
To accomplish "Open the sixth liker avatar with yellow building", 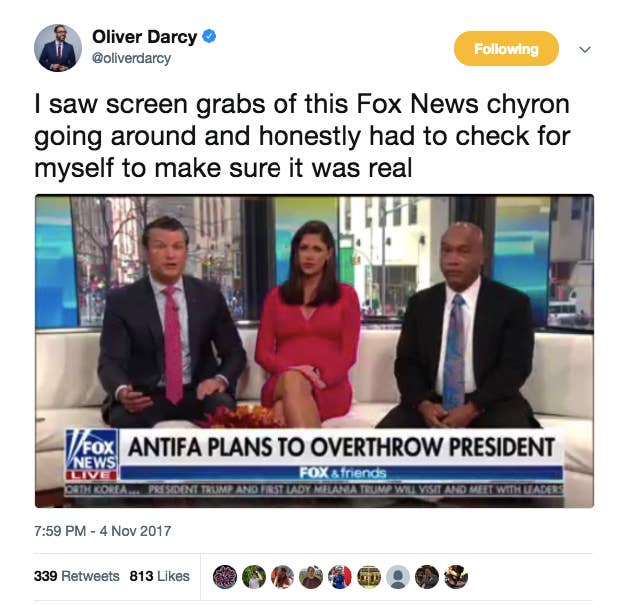I will click(x=369, y=577).
